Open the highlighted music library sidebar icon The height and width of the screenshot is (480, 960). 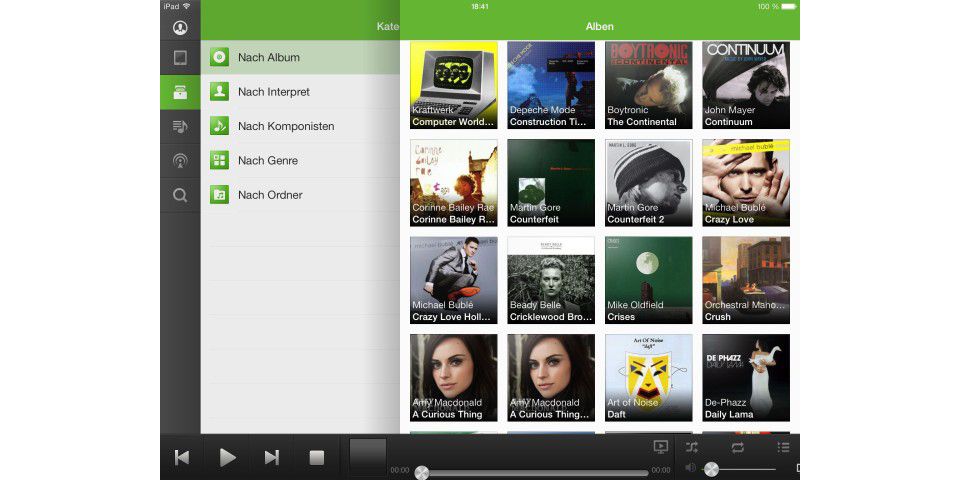click(180, 92)
